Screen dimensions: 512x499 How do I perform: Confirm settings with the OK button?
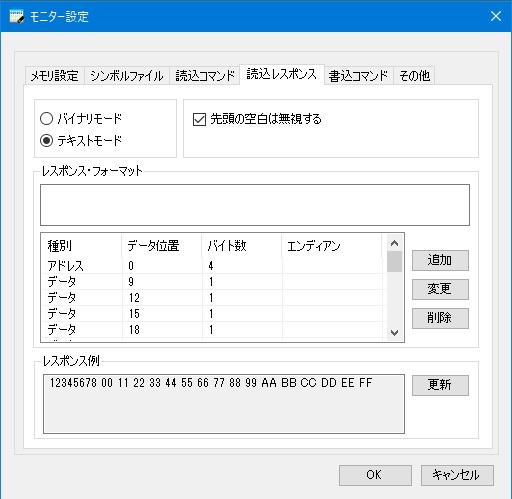pyautogui.click(x=375, y=475)
